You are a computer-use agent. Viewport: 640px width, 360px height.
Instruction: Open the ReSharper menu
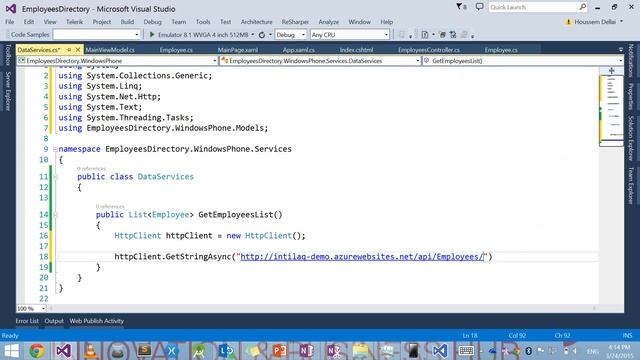295,22
